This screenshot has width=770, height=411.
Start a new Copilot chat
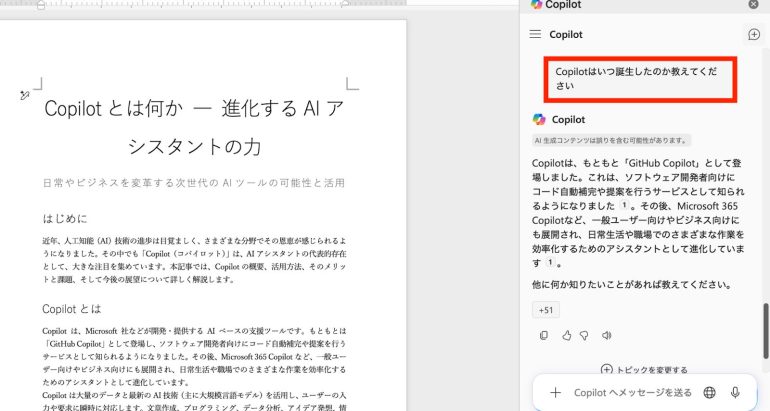click(753, 34)
